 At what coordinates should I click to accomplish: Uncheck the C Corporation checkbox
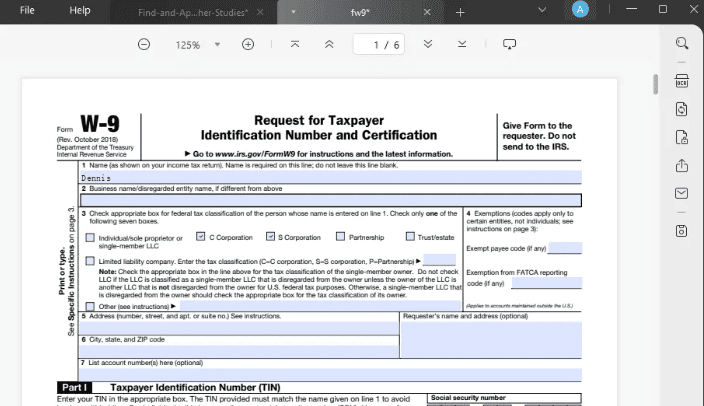pyautogui.click(x=201, y=236)
